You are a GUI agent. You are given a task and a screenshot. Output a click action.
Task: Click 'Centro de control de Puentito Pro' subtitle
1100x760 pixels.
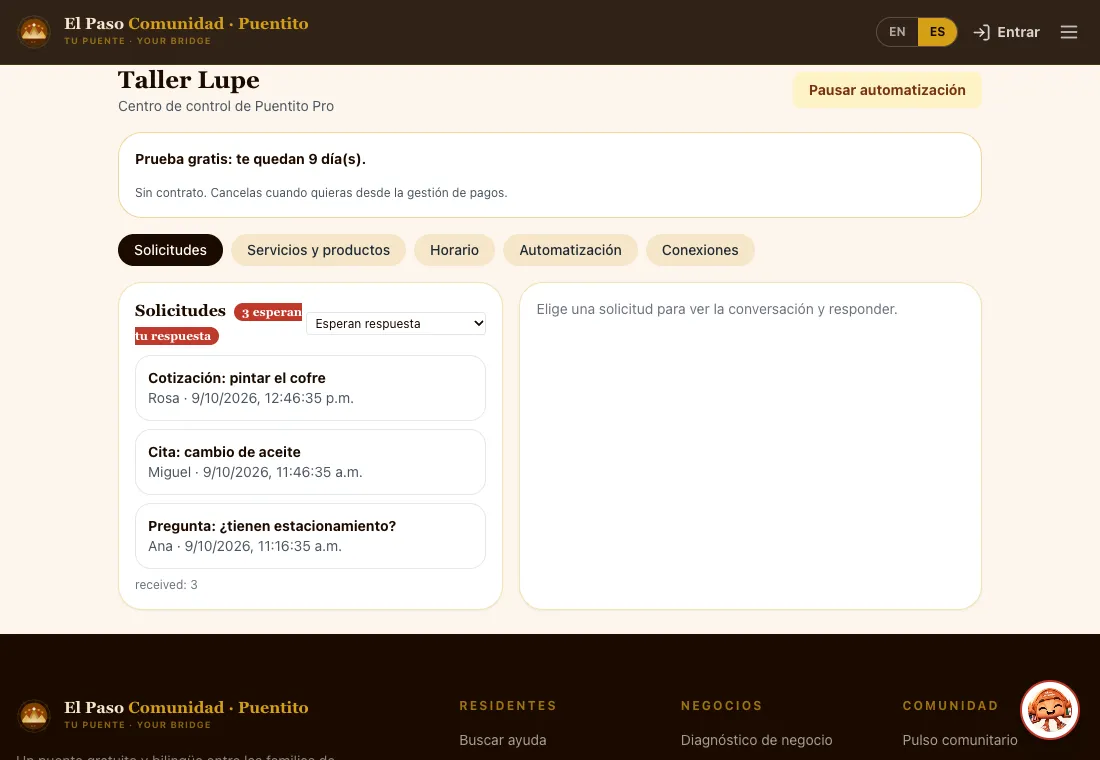point(226,106)
